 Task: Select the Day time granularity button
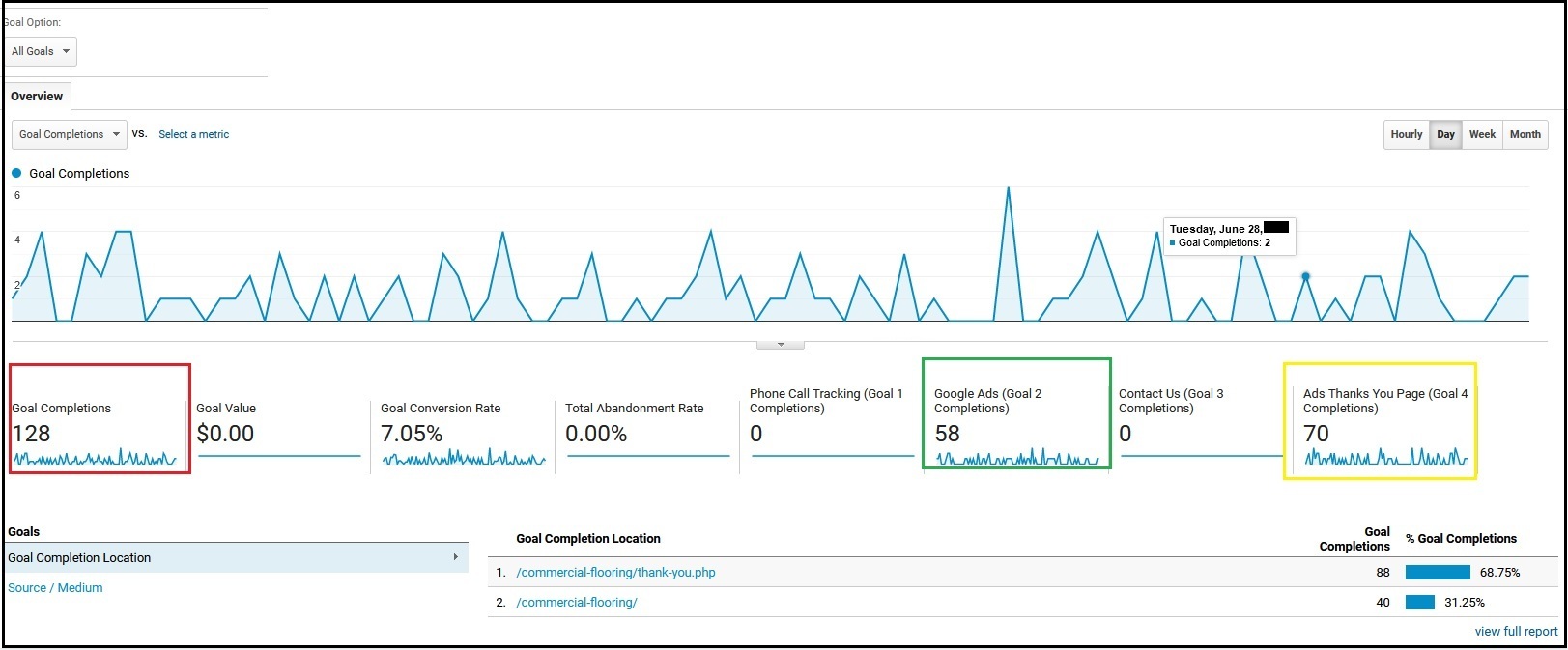[x=1445, y=134]
